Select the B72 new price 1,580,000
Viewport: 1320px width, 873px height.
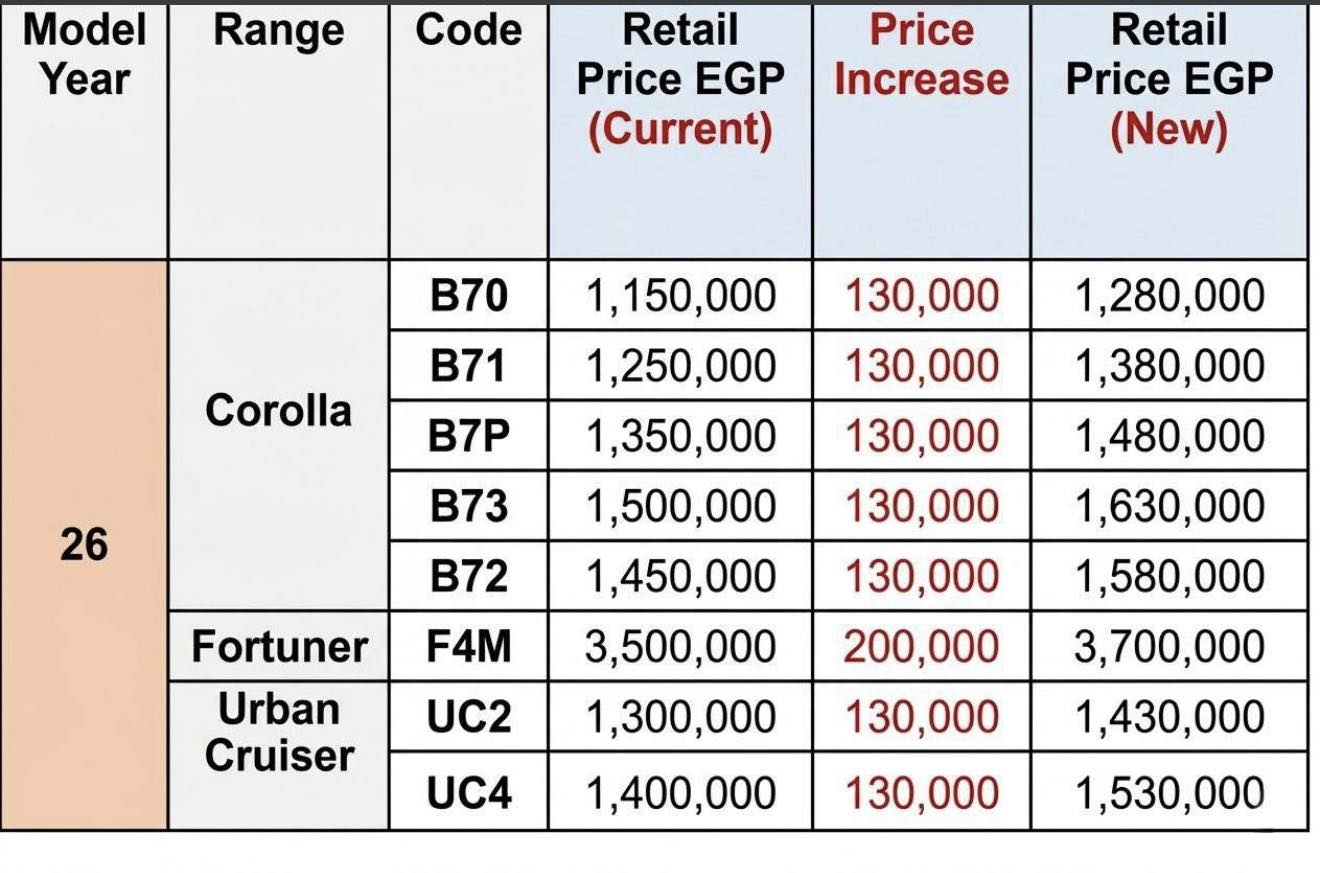coord(1168,577)
